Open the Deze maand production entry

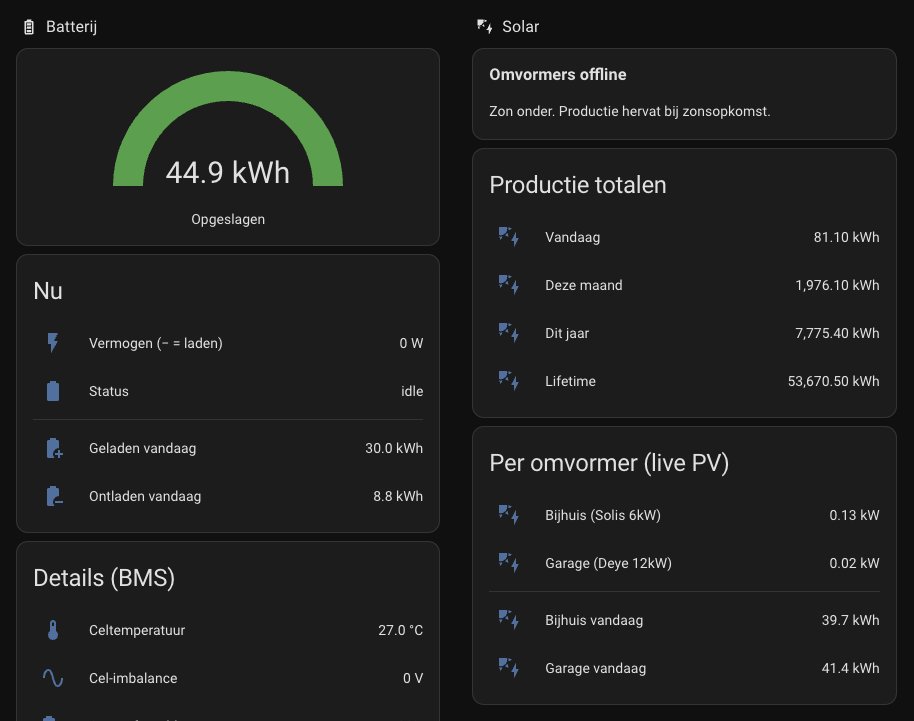click(684, 285)
